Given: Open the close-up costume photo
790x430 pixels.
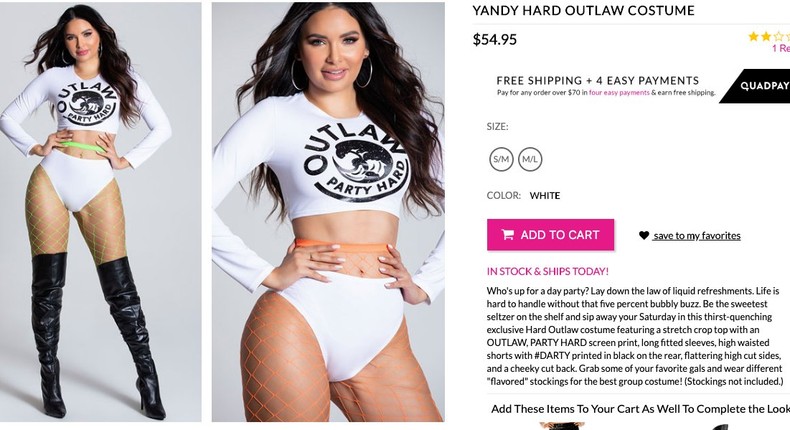Looking at the screenshot, I should [x=328, y=212].
